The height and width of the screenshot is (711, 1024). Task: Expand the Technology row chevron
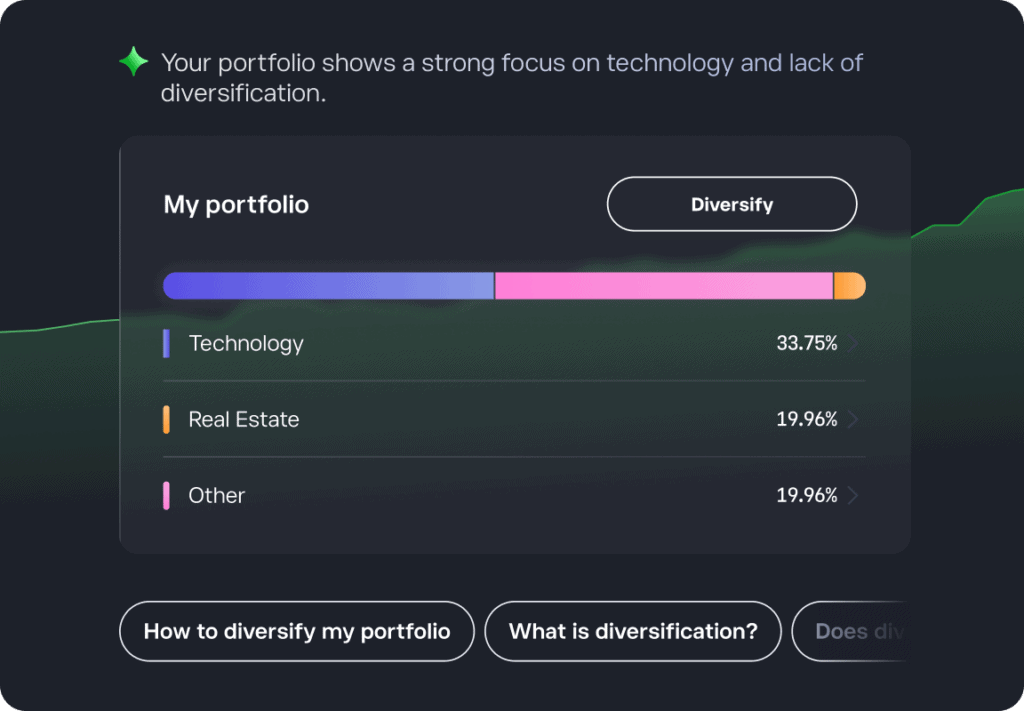pos(853,344)
